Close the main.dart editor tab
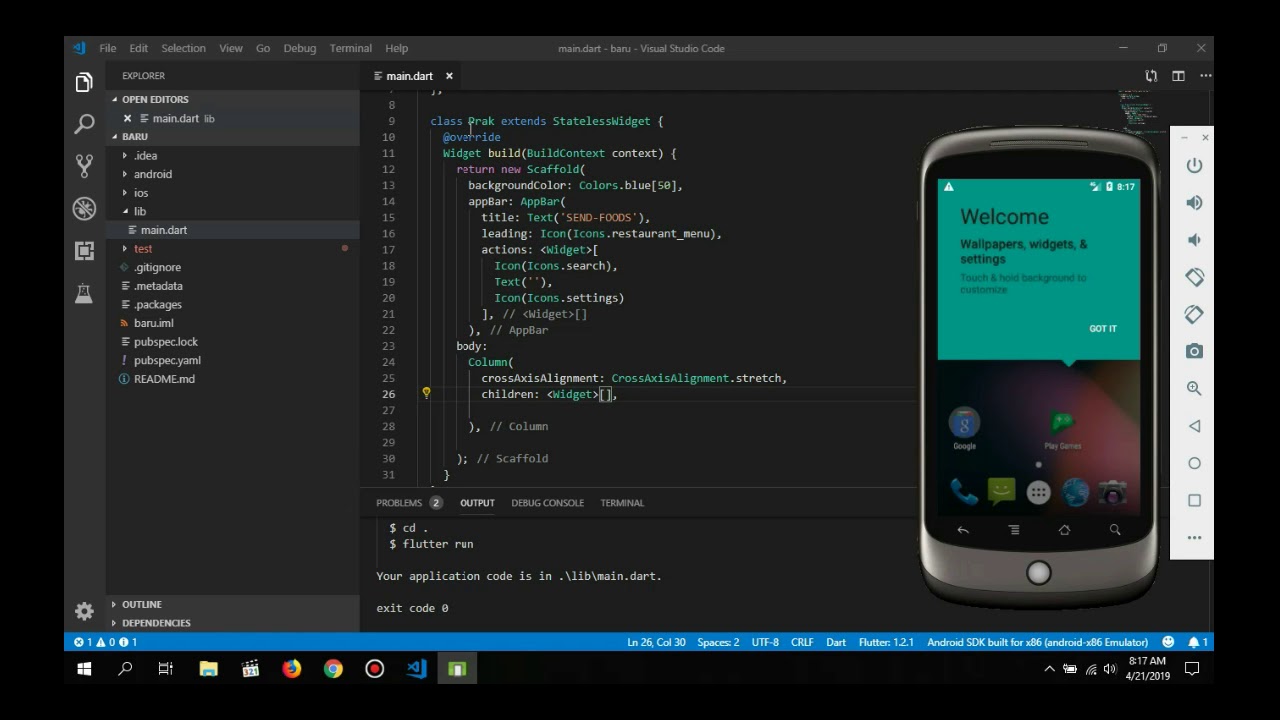The height and width of the screenshot is (720, 1280). coord(449,76)
